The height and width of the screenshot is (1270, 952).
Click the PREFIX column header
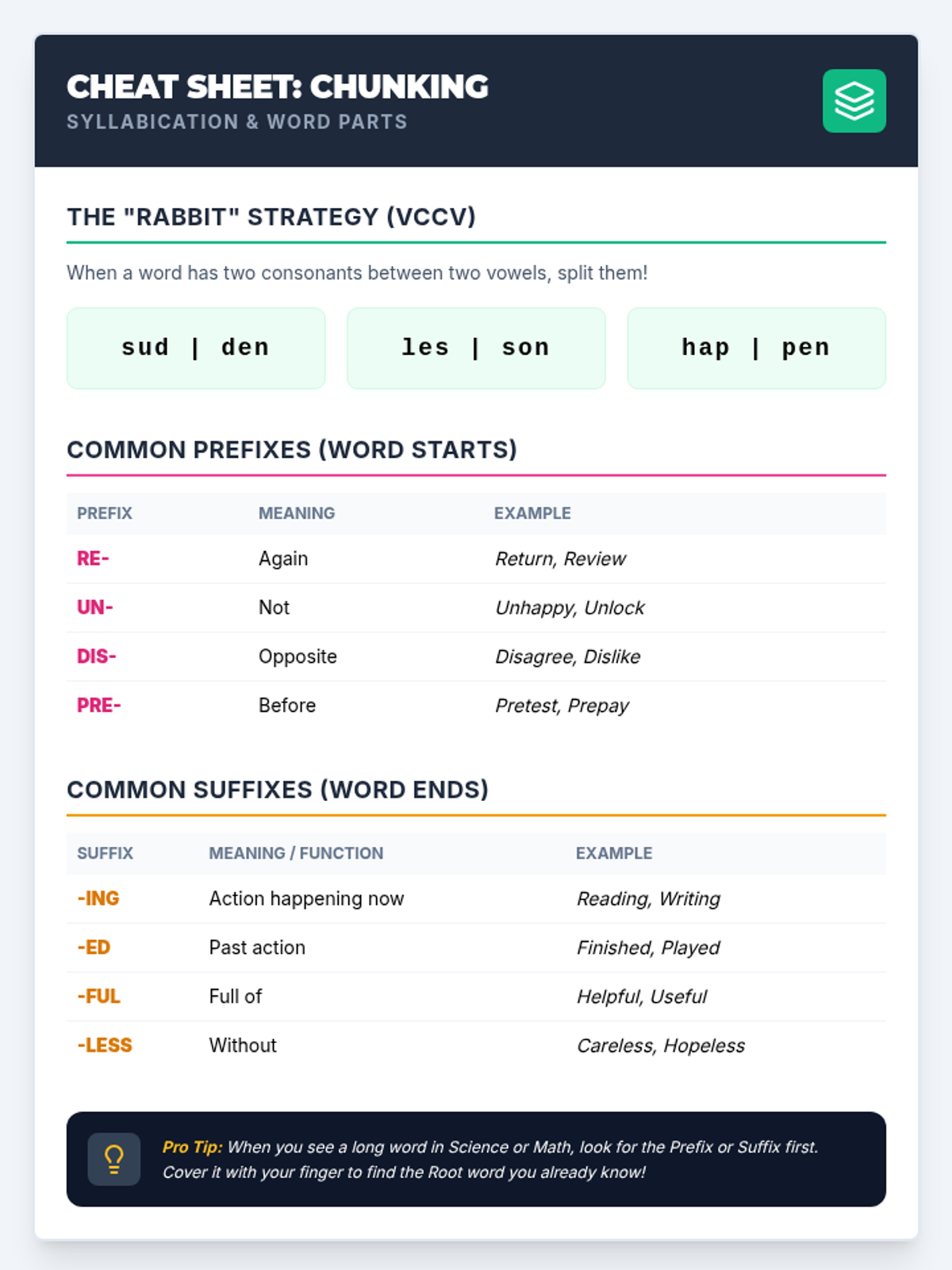tap(105, 514)
